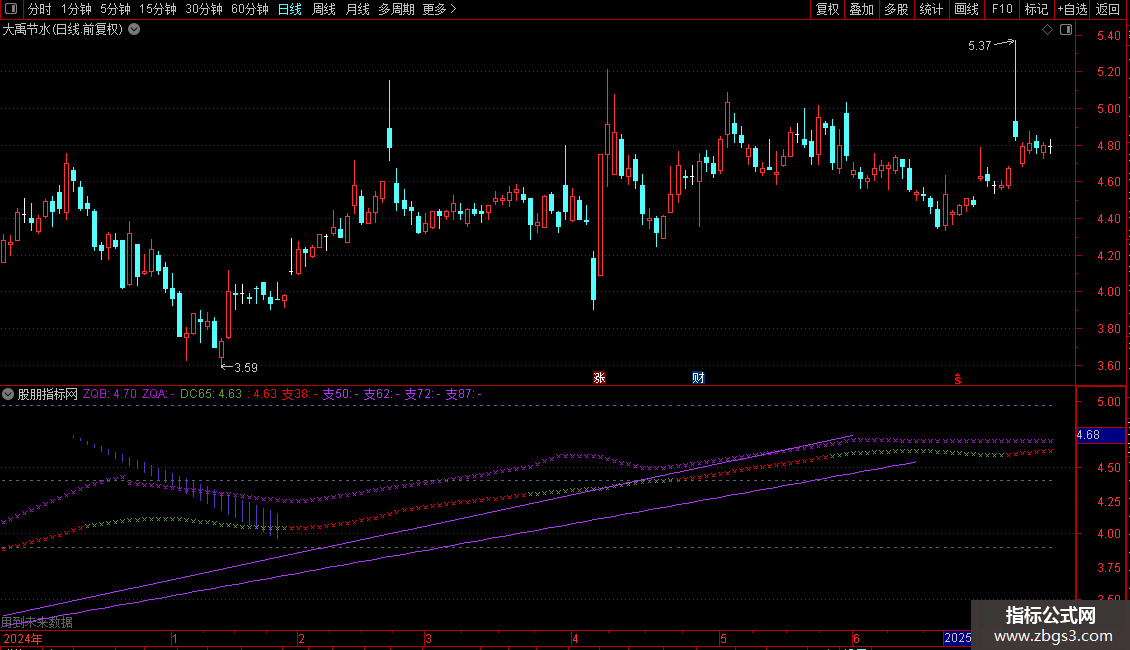Switch to the 60分钟 period tab
The image size is (1130, 650).
click(x=250, y=9)
